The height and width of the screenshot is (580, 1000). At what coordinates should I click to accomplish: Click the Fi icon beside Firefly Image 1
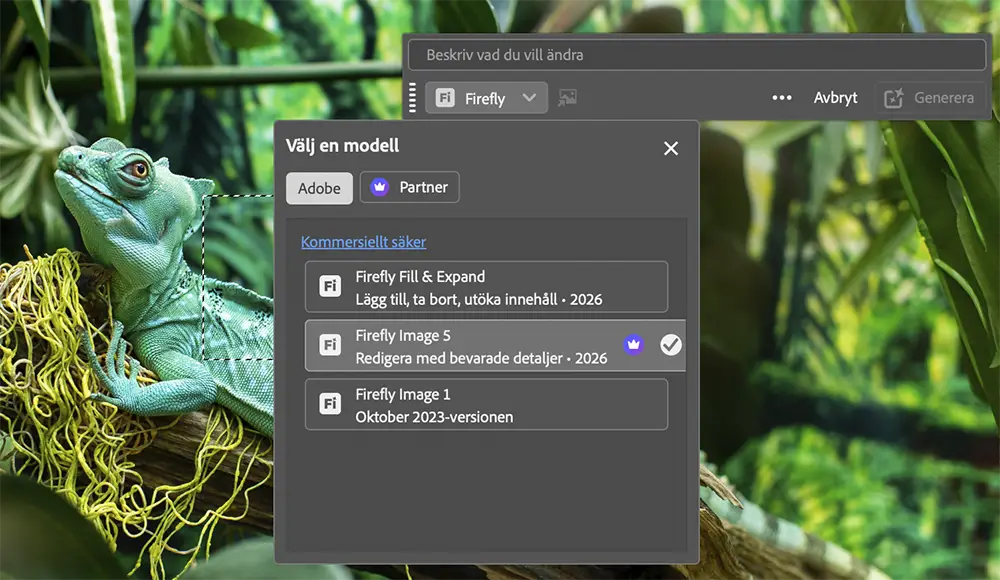330,404
